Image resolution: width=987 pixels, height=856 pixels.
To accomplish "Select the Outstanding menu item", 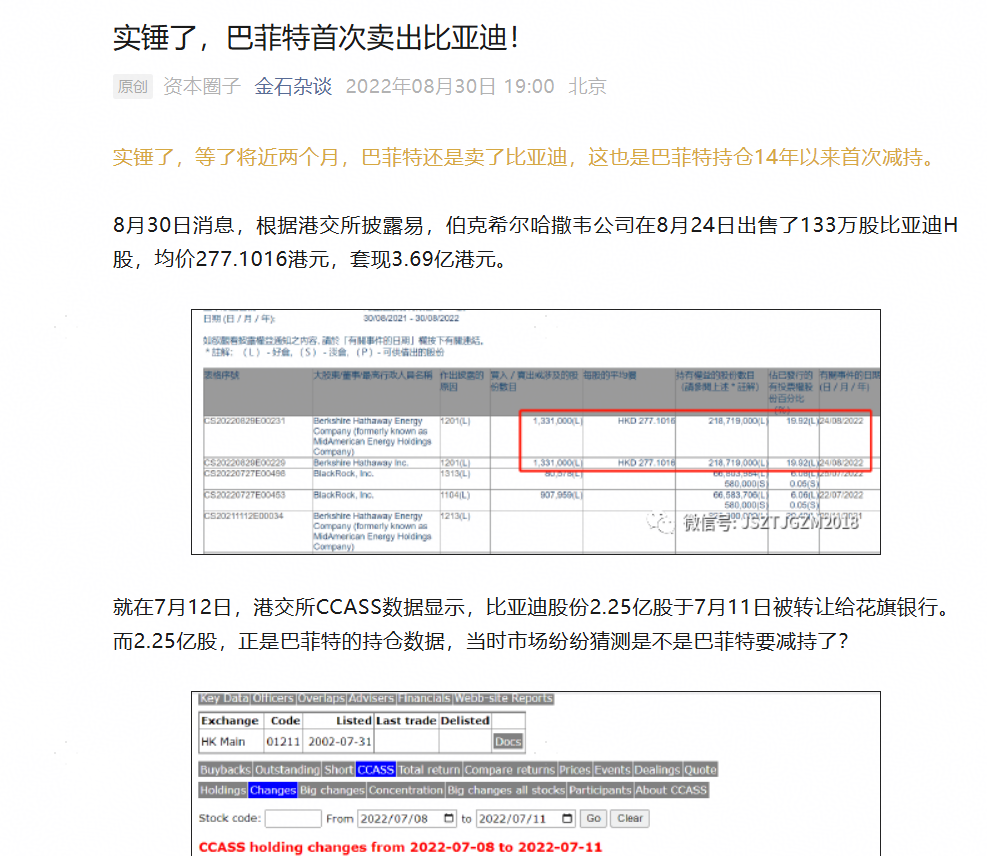I will (x=287, y=770).
